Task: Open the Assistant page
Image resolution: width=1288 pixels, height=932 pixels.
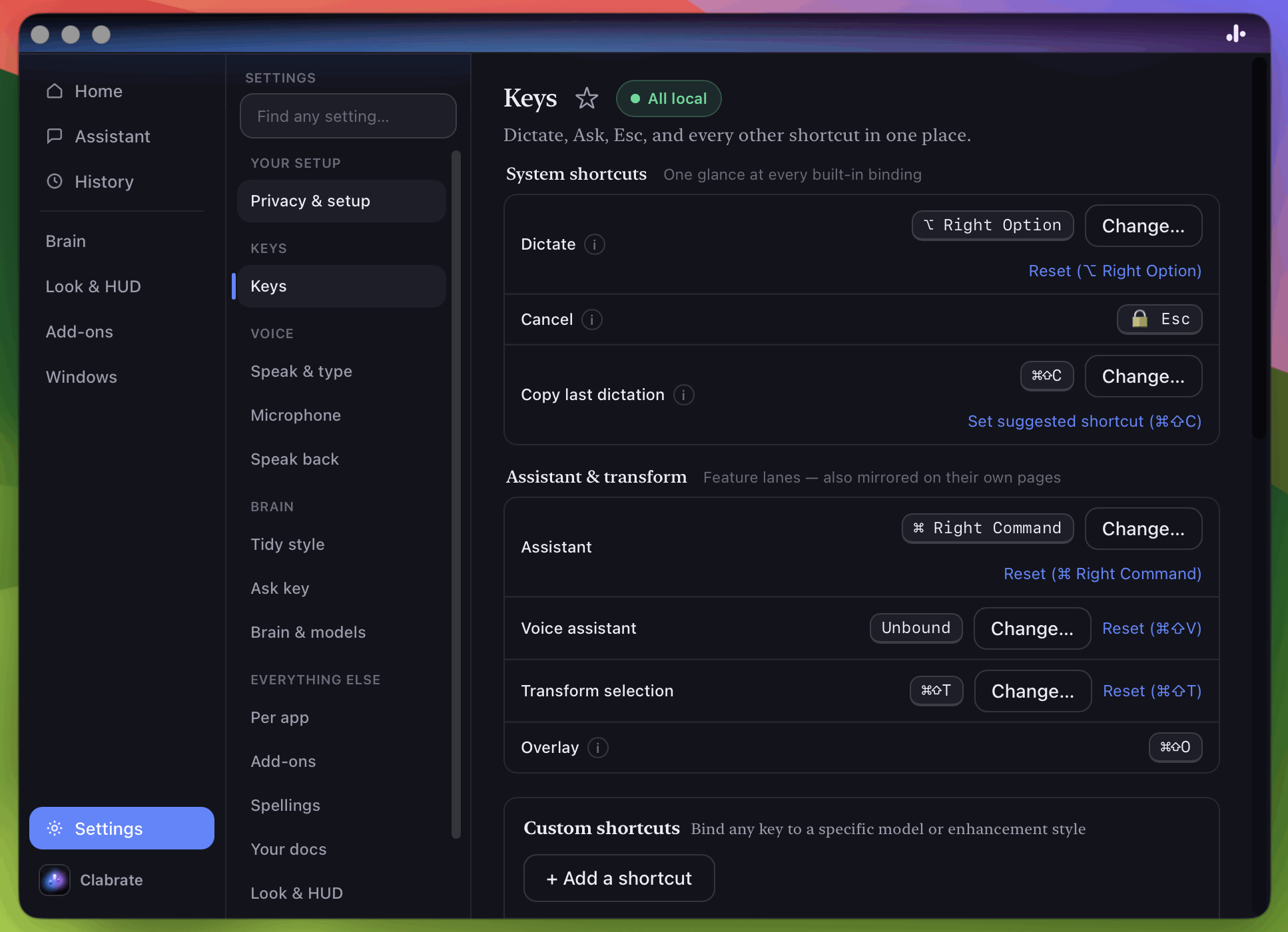Action: [x=113, y=136]
